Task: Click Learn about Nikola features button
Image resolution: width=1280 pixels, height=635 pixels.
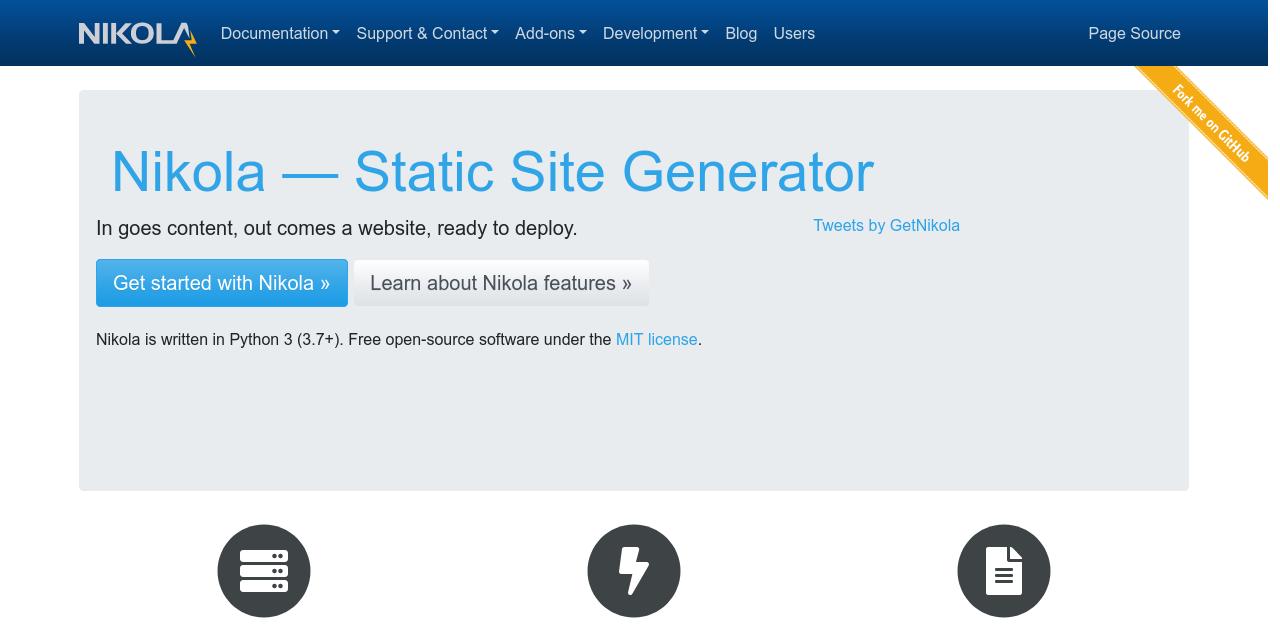Action: 501,283
